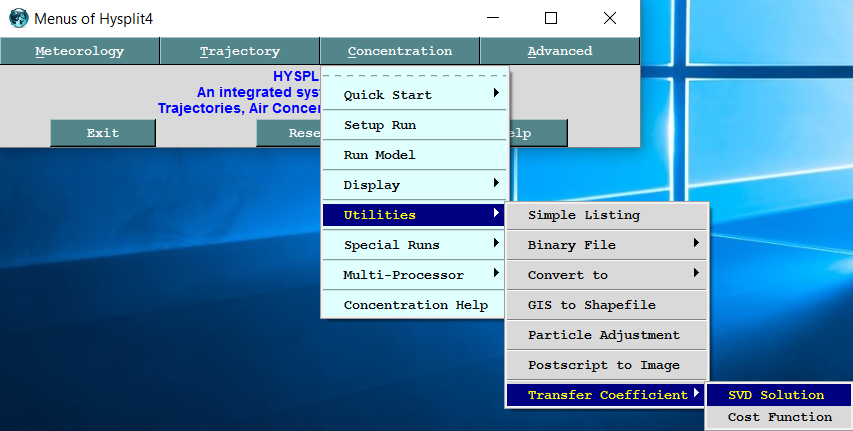Open the Trajectory menu
The width and height of the screenshot is (853, 431).
click(x=239, y=51)
